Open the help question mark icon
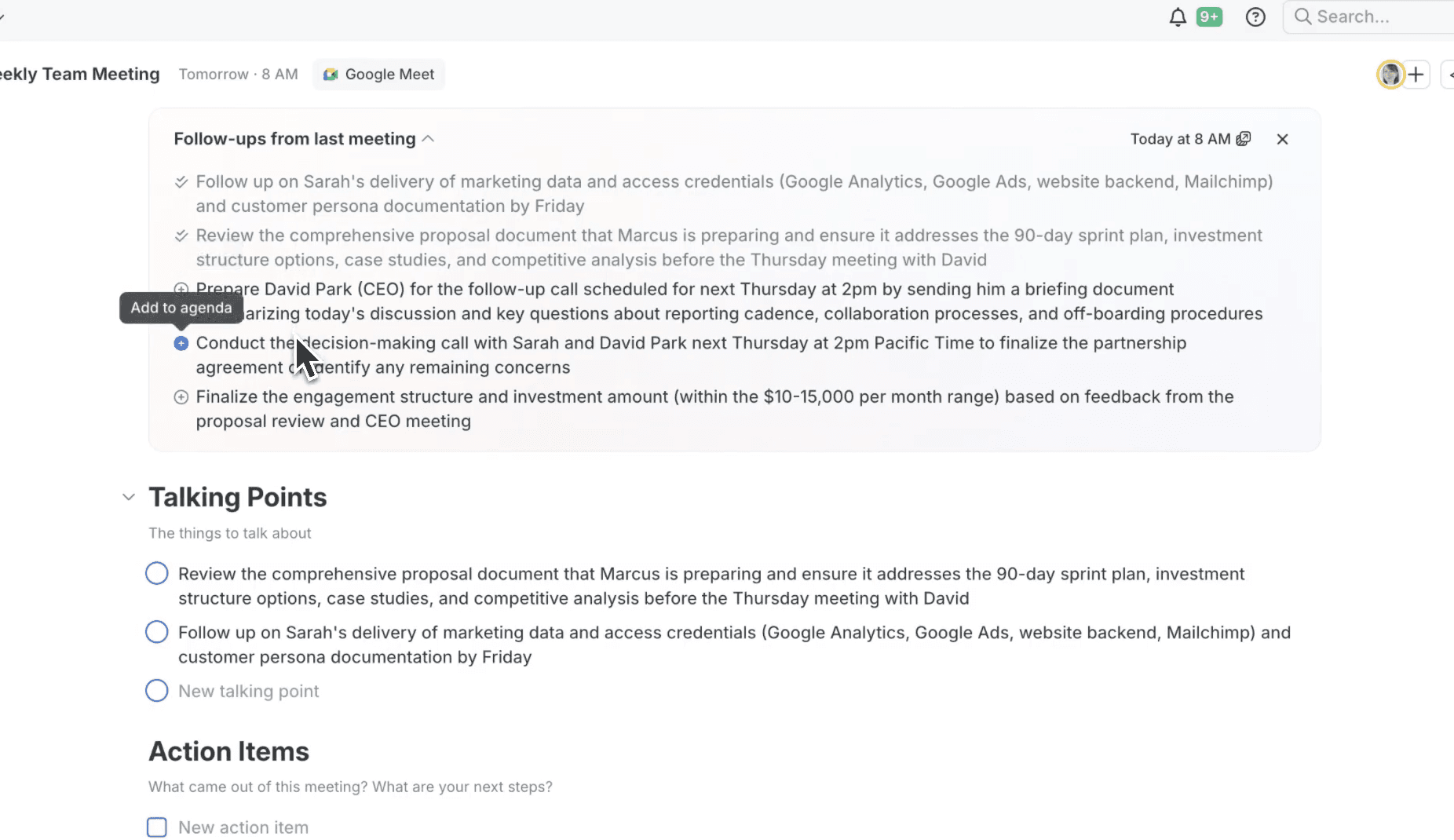Viewport: 1454px width, 840px height. (x=1255, y=17)
